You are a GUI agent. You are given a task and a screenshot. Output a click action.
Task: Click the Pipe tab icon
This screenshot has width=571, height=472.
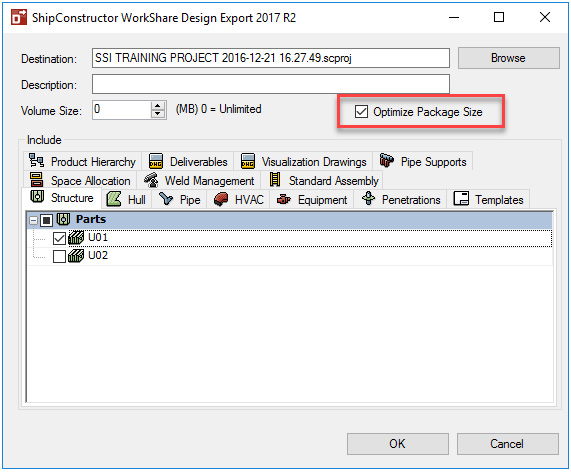click(x=166, y=199)
